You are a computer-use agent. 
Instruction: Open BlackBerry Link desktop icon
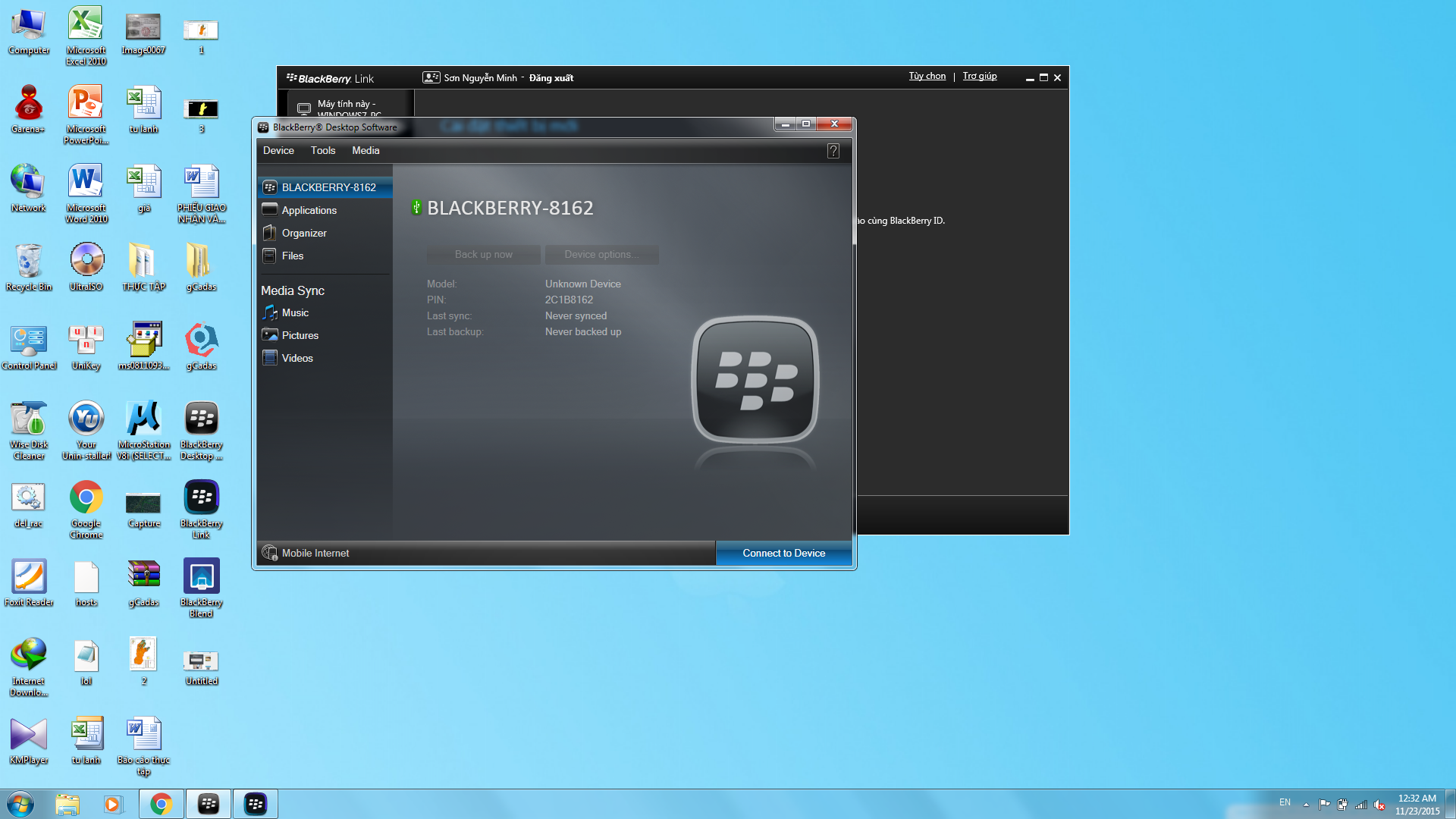click(201, 509)
